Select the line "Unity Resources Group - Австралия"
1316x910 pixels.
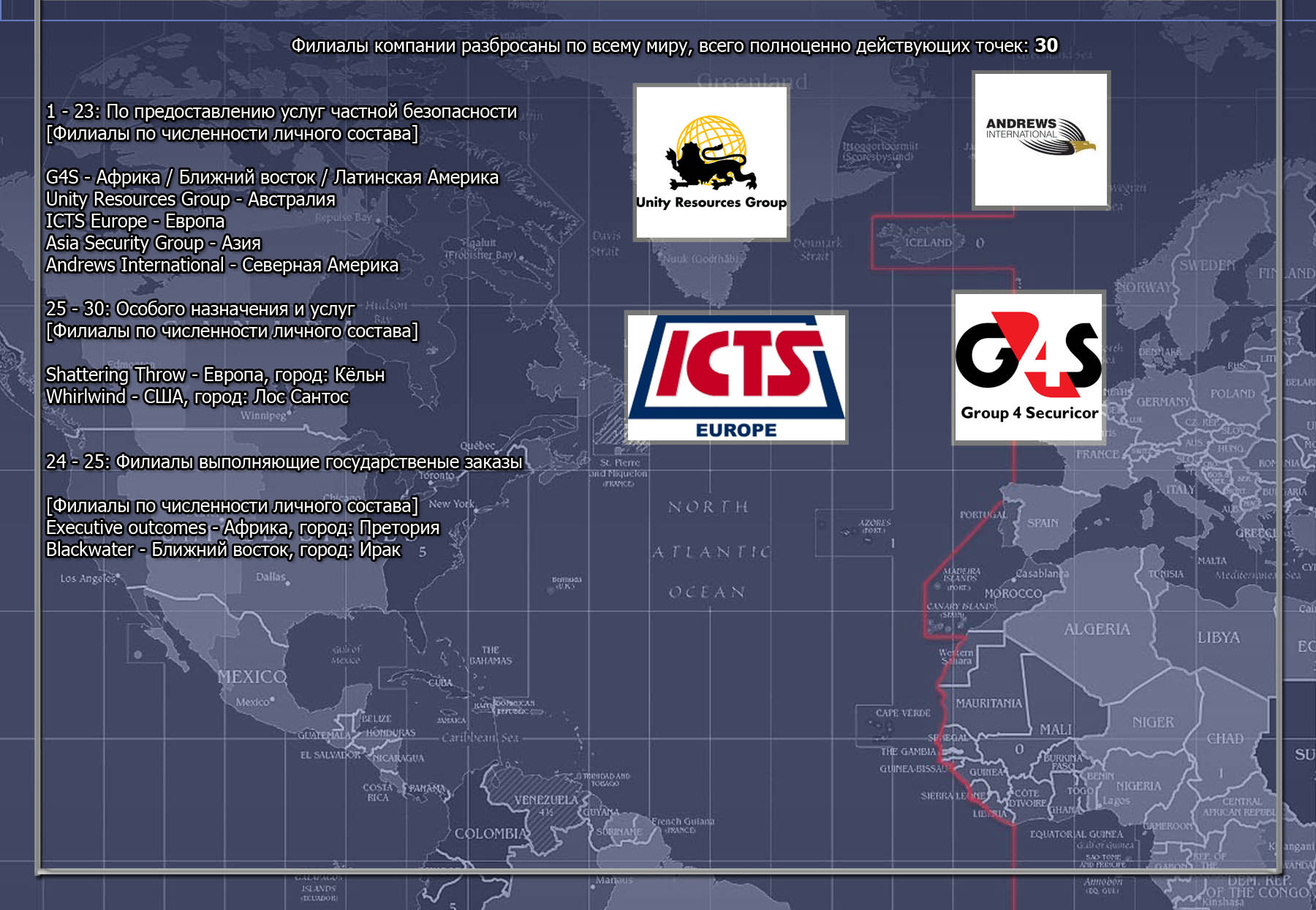[190, 199]
